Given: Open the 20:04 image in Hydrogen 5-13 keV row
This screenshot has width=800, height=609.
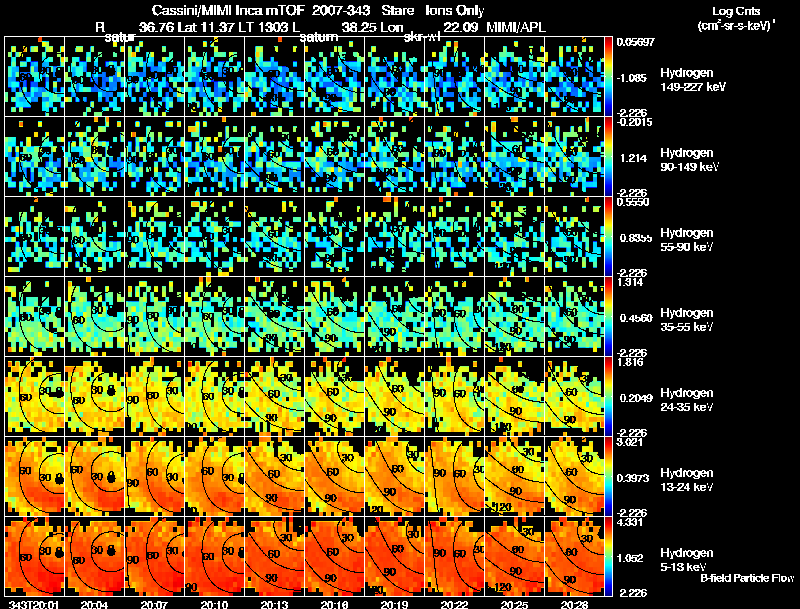Looking at the screenshot, I should pos(95,556).
